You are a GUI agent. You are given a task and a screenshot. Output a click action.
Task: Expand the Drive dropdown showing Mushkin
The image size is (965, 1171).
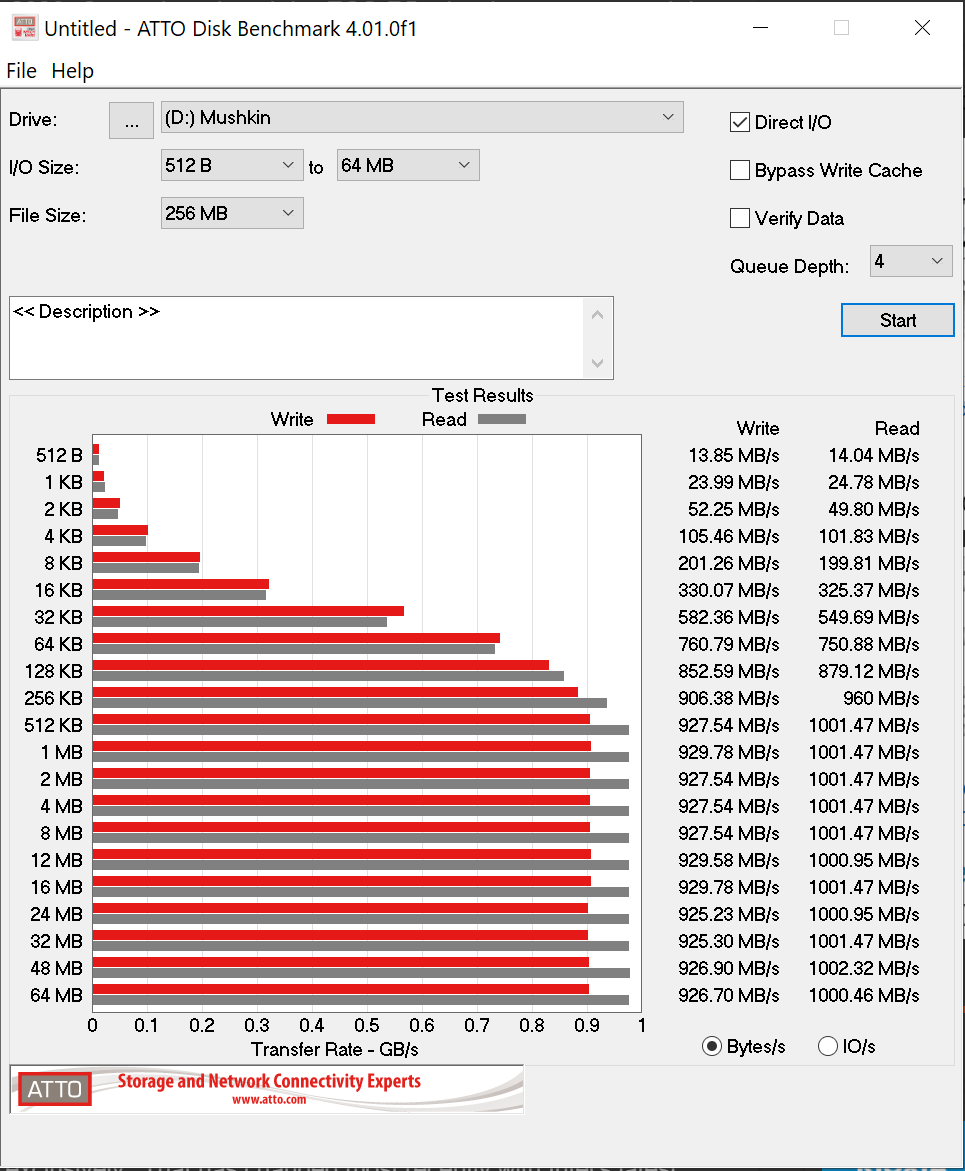pos(422,118)
